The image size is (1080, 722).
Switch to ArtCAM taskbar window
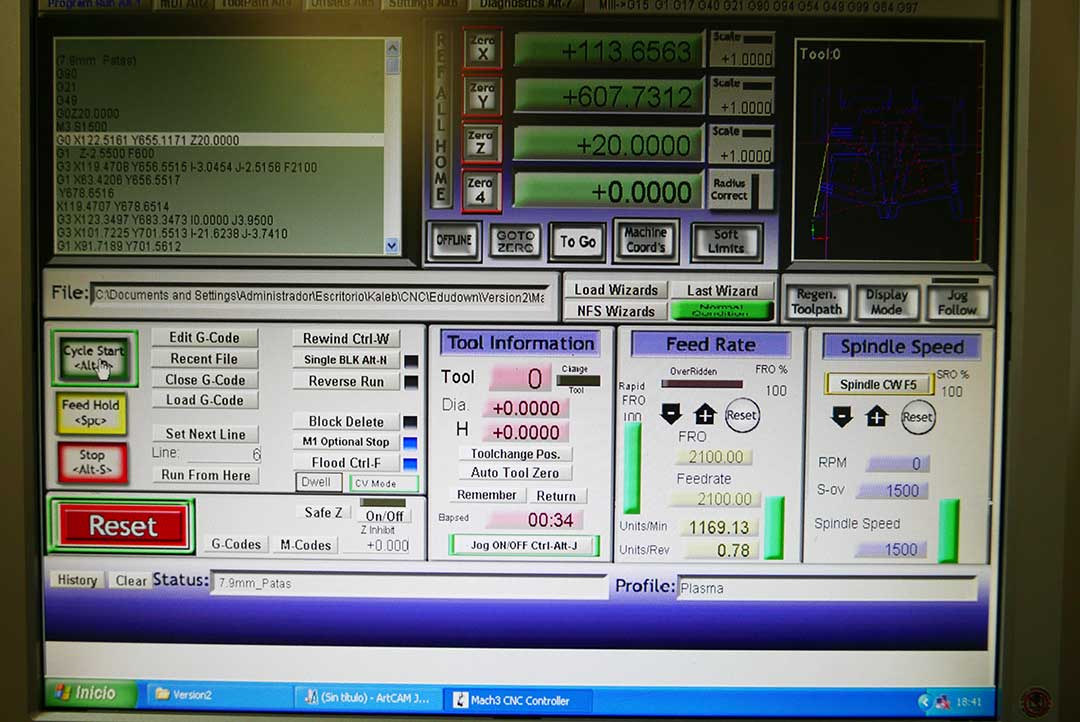369,698
